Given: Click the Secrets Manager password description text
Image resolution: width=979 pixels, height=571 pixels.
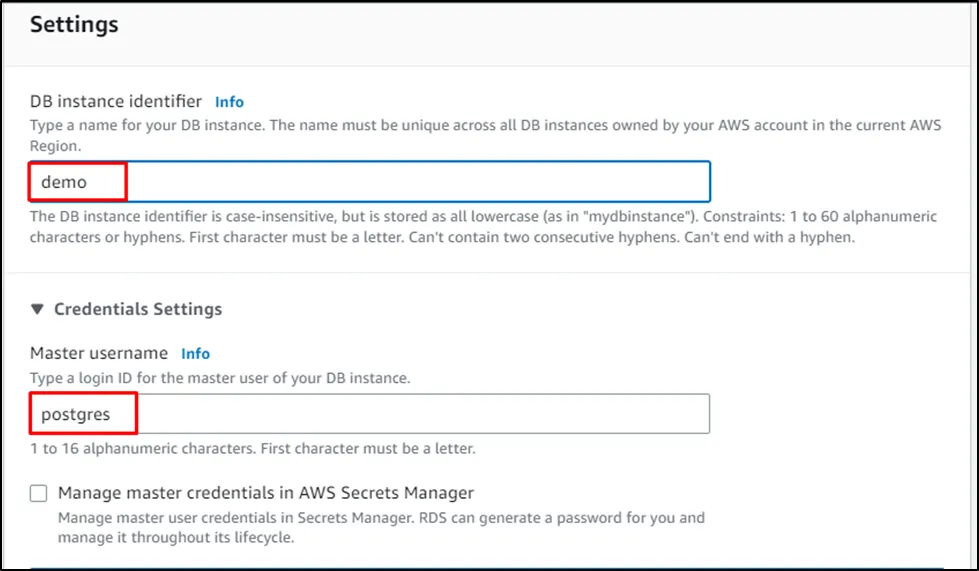Looking at the screenshot, I should pyautogui.click(x=380, y=518).
